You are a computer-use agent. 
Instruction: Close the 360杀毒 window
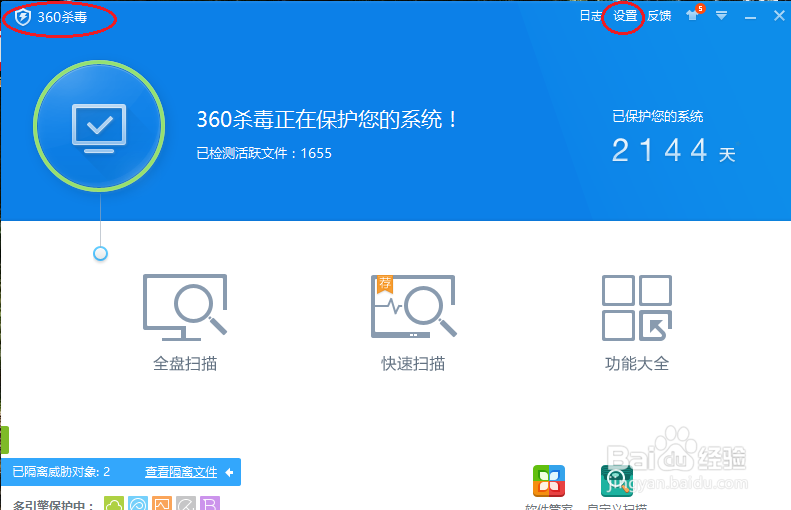(779, 16)
